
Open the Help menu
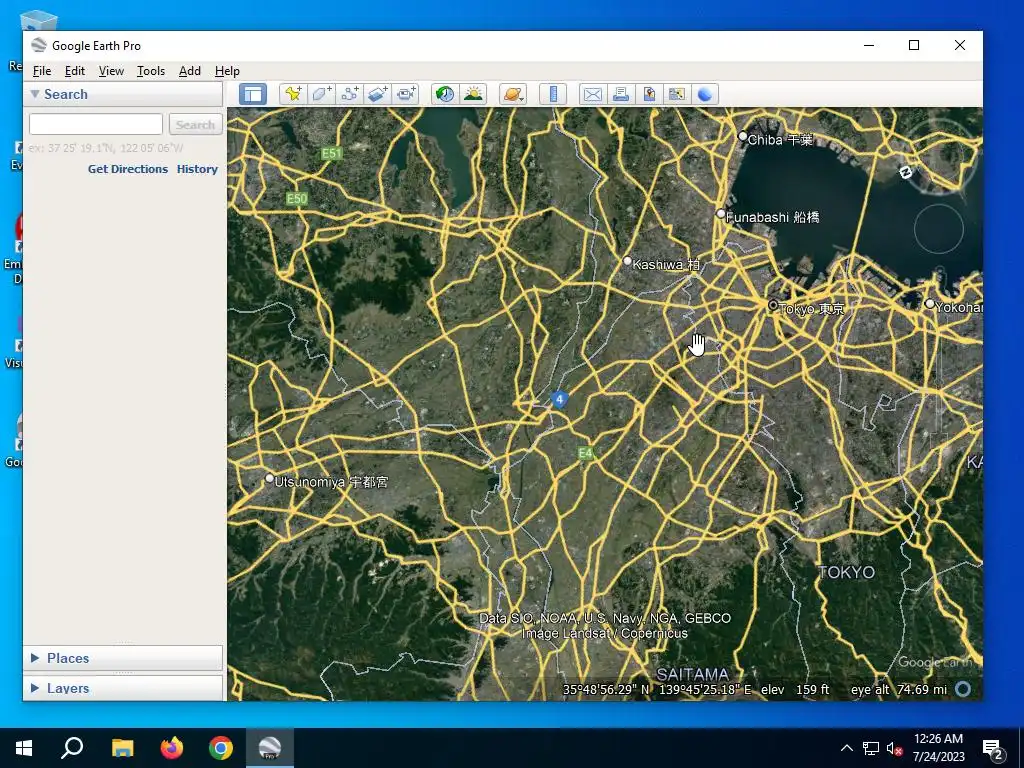pos(227,71)
